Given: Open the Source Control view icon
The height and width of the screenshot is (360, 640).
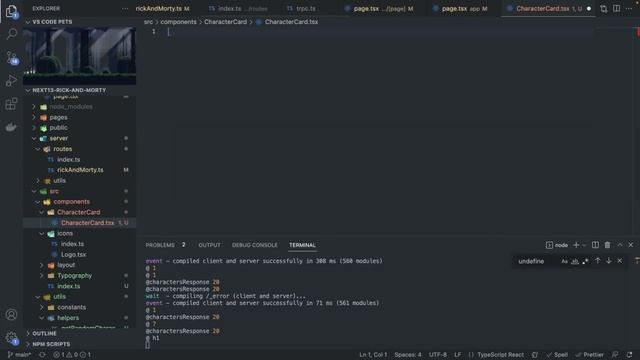Looking at the screenshot, I should coord(11,58).
